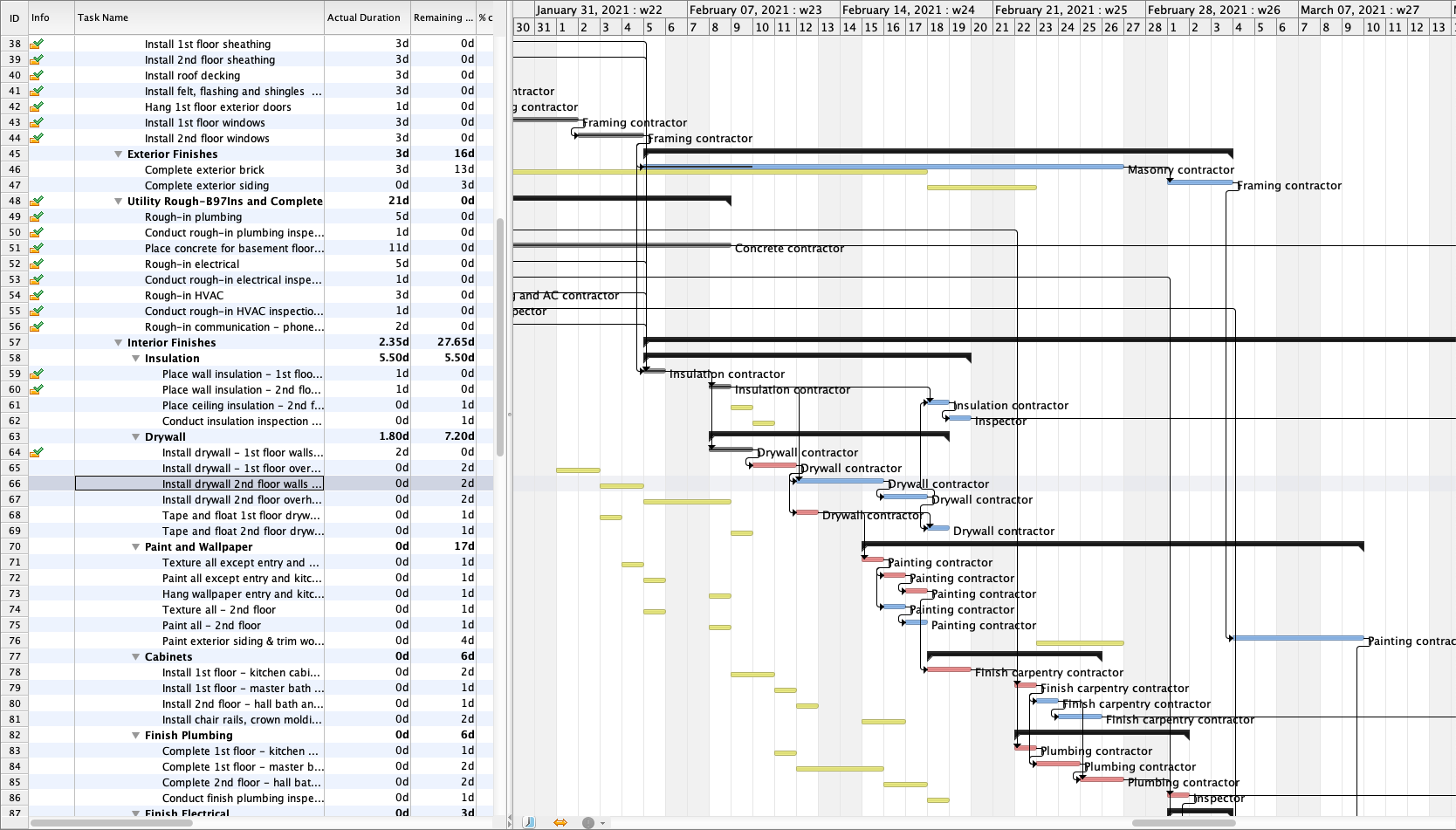Click completed checkmark icon for row 64
The image size is (1456, 830).
[x=37, y=452]
